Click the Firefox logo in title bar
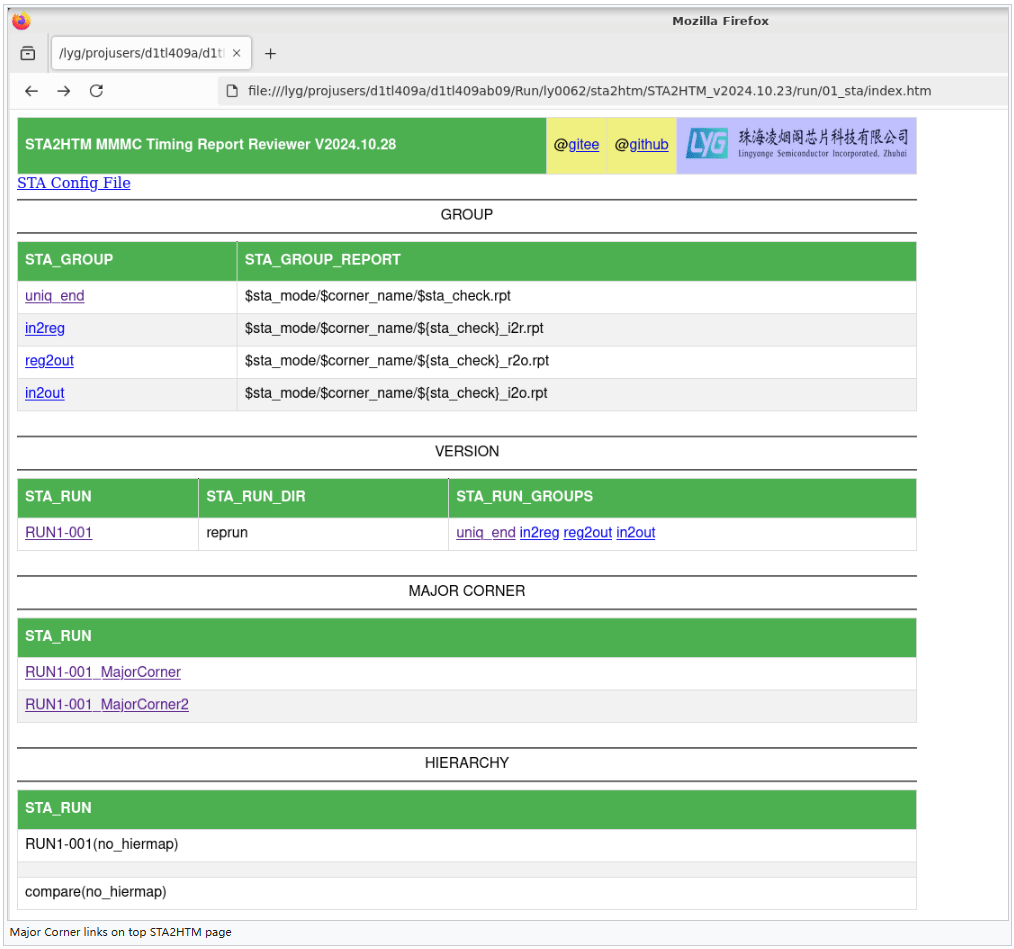Image resolution: width=1014 pixels, height=949 pixels. 21,21
